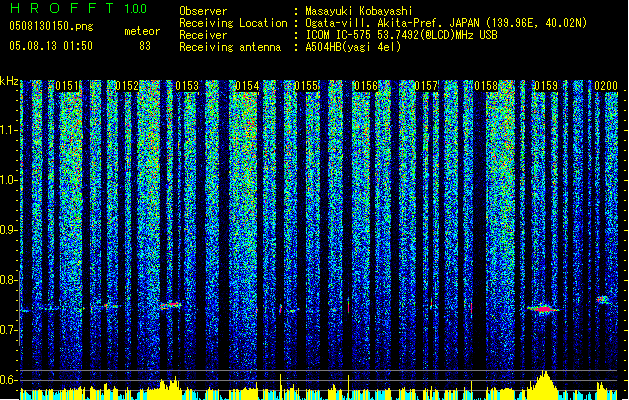Click the 0.8 frequency axis label
This screenshot has height=400, width=629.
click(x=9, y=280)
